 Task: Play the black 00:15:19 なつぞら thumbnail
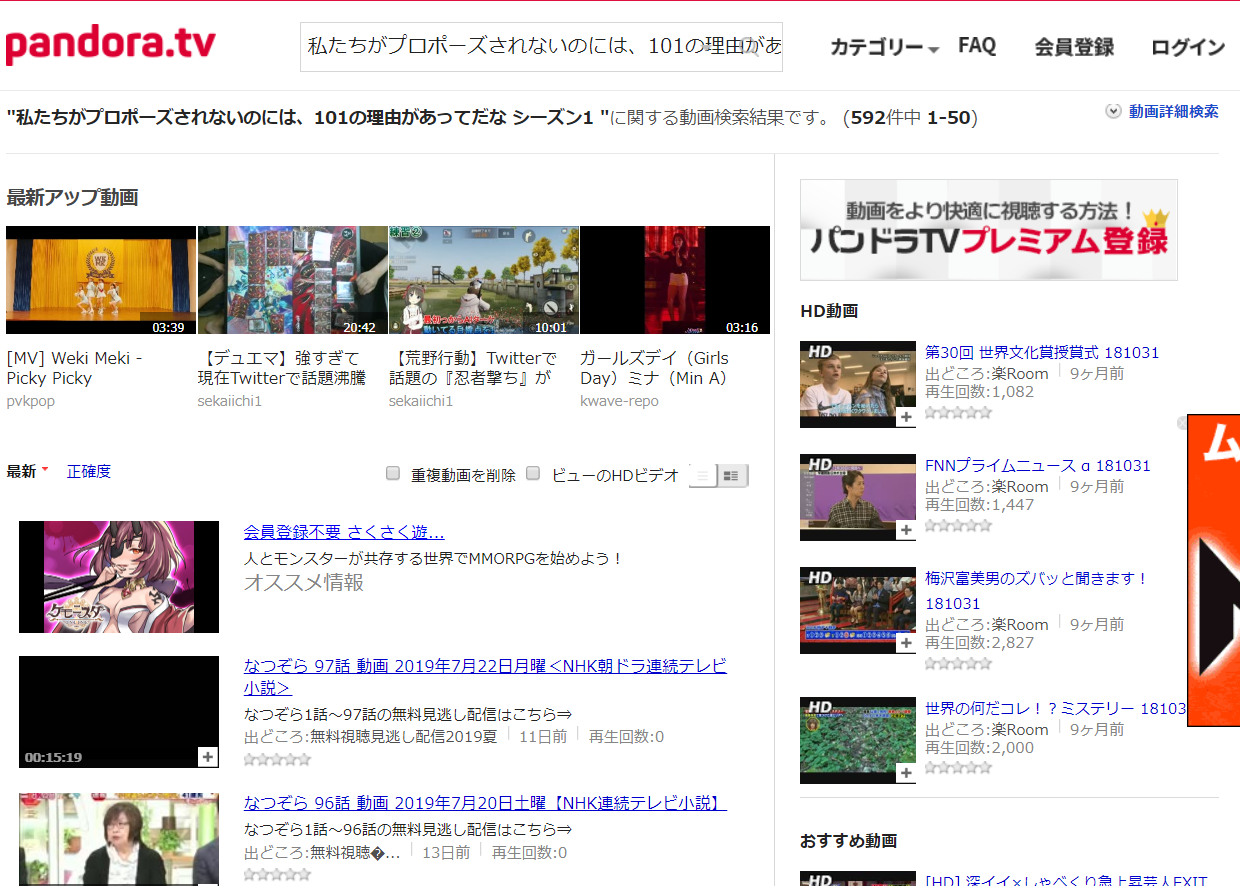119,712
